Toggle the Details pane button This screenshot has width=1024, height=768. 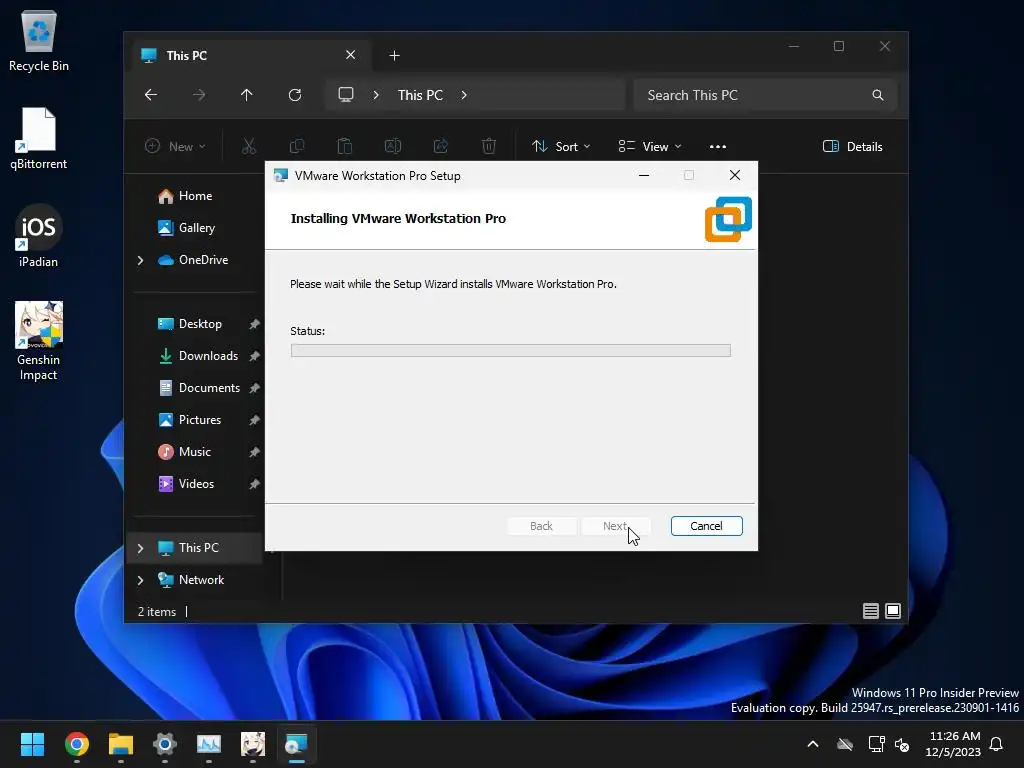click(x=852, y=146)
